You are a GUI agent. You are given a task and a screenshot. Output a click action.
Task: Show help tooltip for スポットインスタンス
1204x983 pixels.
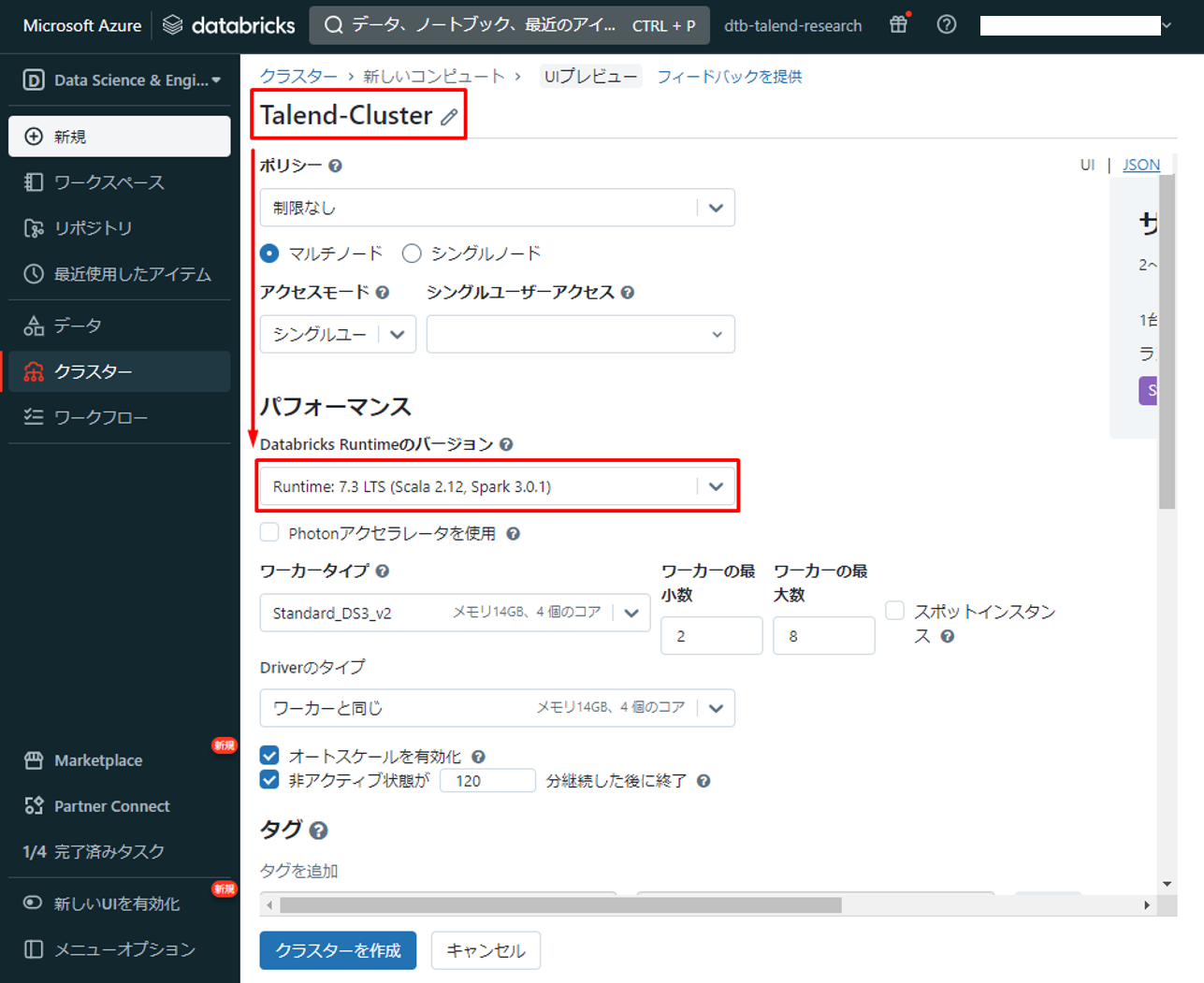(x=948, y=637)
